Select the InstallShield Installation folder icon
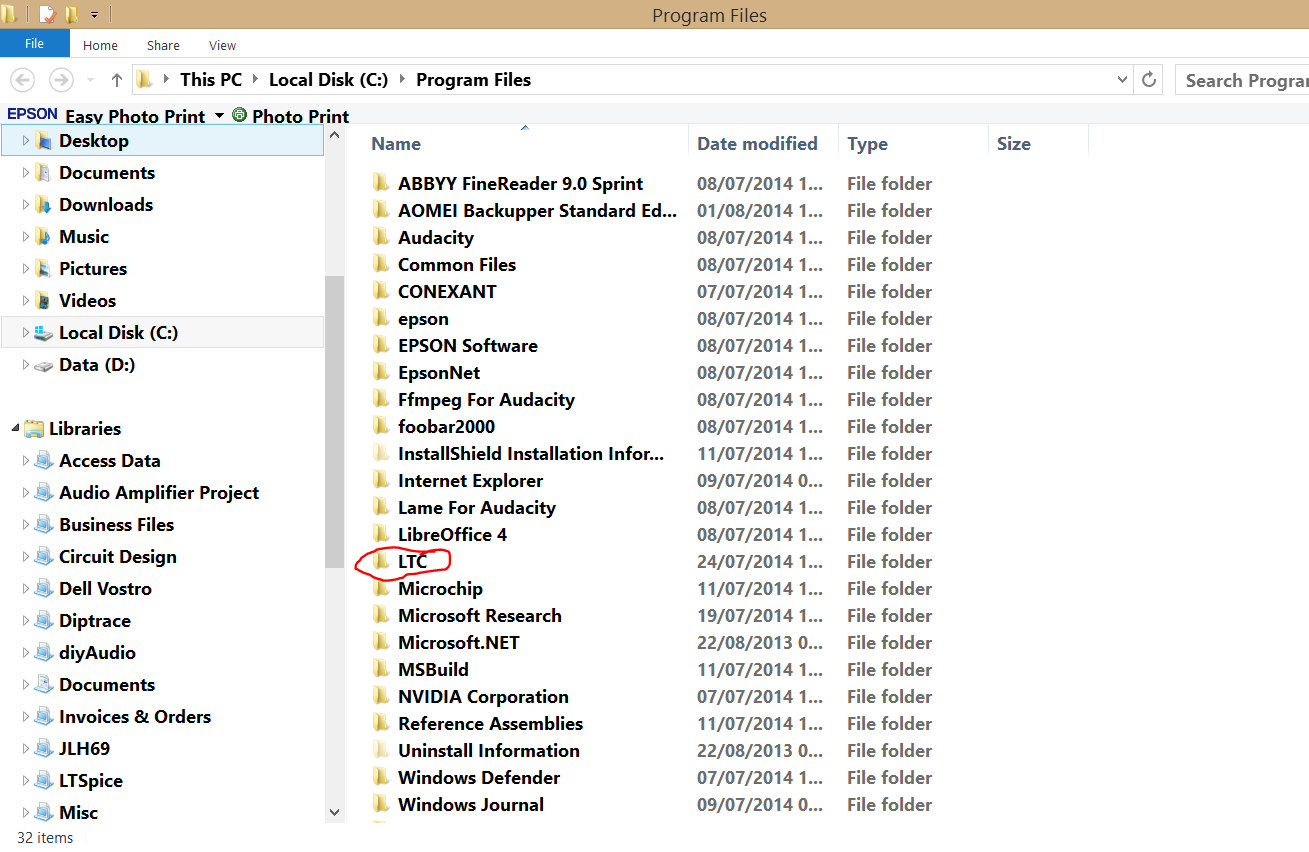Screen dimensions: 1309x852 coord(380,453)
